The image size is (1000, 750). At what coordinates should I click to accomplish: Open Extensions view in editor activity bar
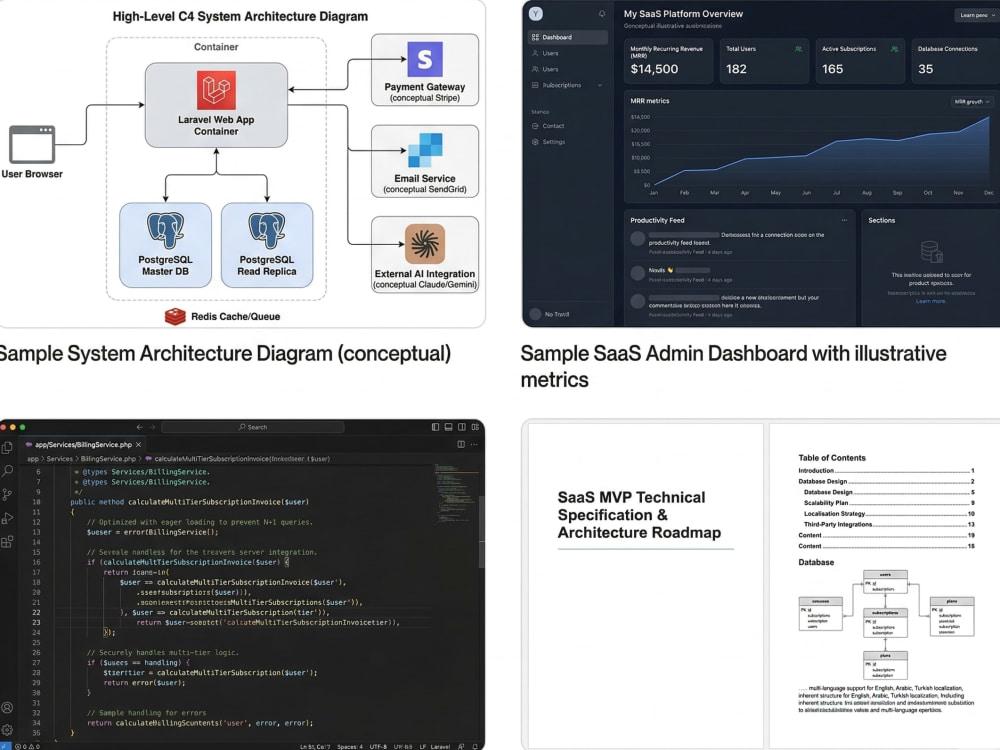[x=7, y=542]
